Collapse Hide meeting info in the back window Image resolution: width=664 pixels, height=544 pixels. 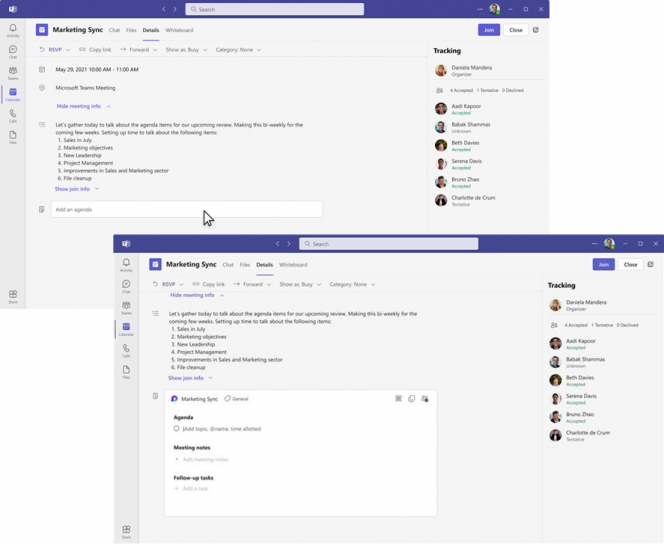click(x=83, y=106)
